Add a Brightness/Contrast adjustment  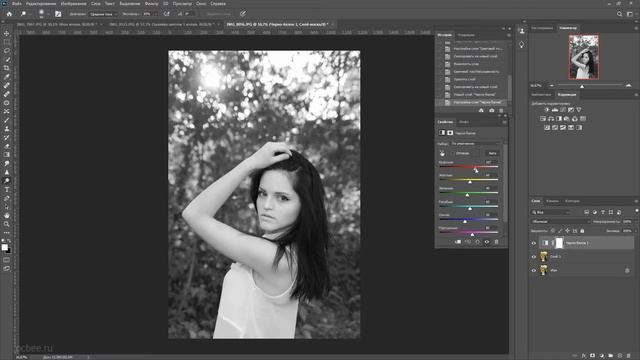tap(547, 110)
